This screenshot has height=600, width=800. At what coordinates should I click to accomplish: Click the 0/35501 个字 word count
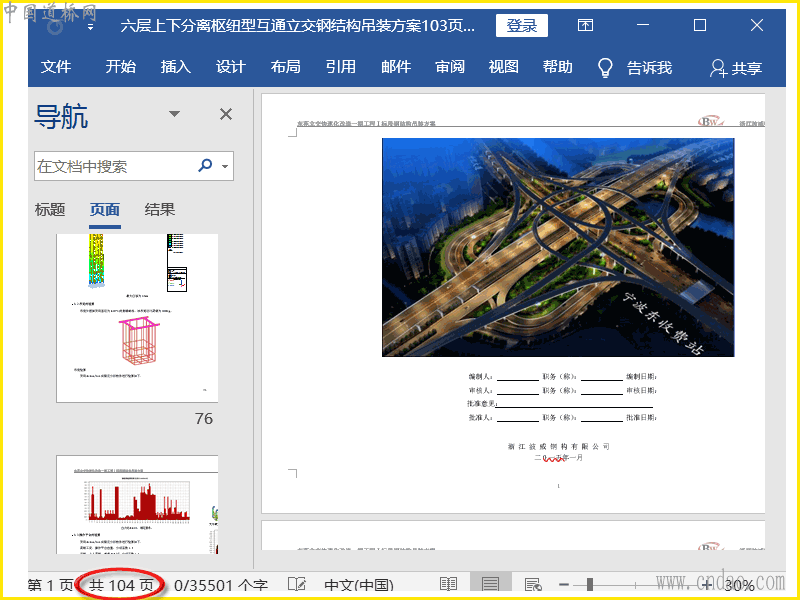(220, 585)
